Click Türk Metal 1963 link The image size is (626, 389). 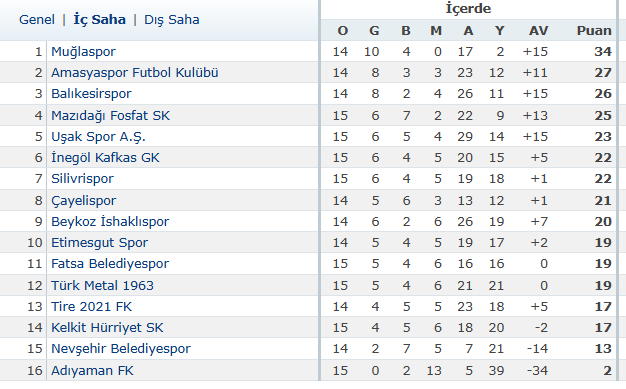(x=103, y=286)
